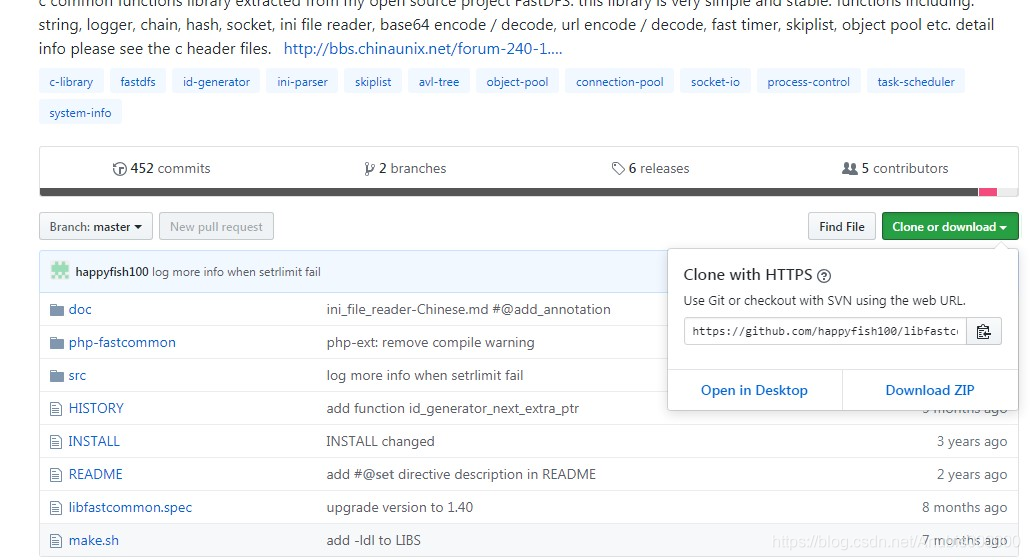
Task: Open the make.sh file link
Action: click(93, 541)
